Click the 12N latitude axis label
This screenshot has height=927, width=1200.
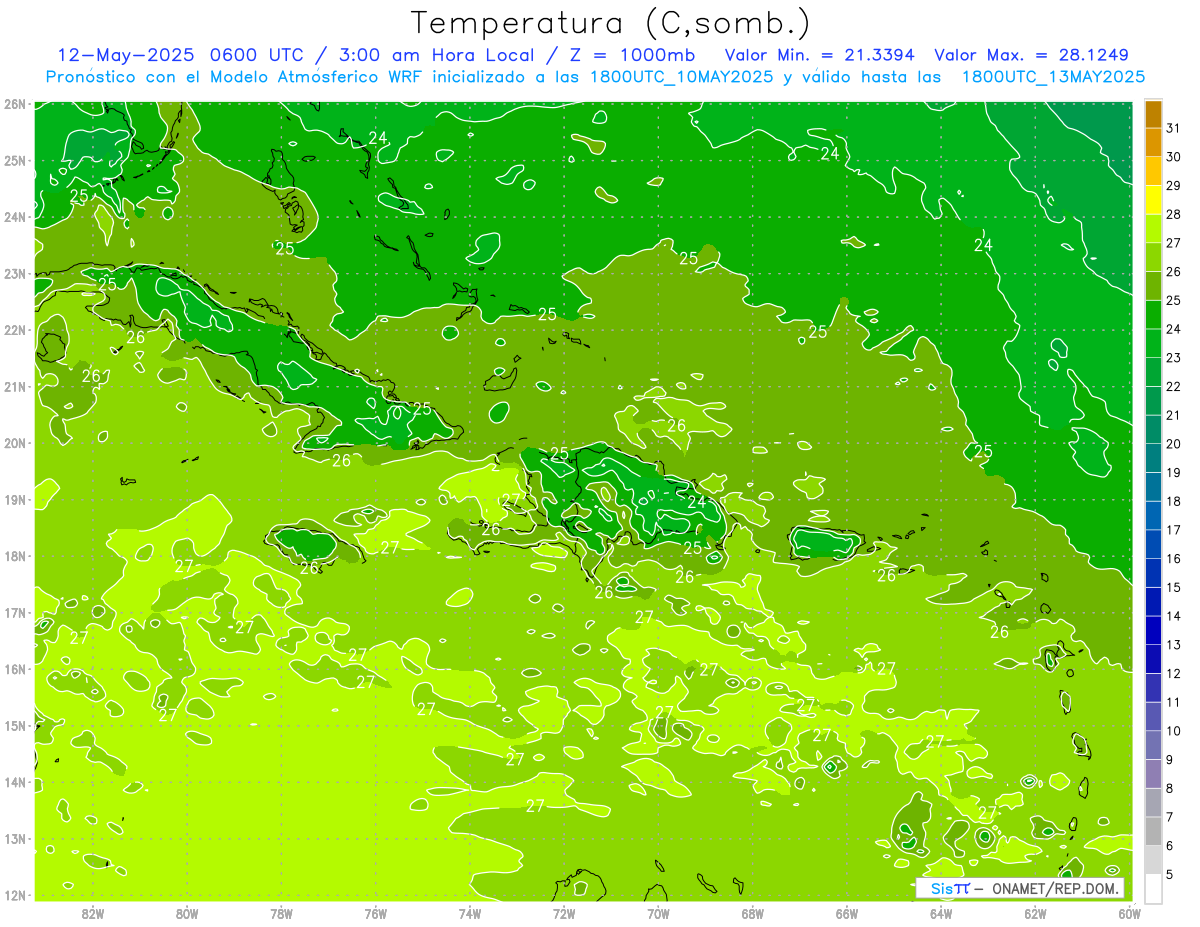pyautogui.click(x=15, y=895)
